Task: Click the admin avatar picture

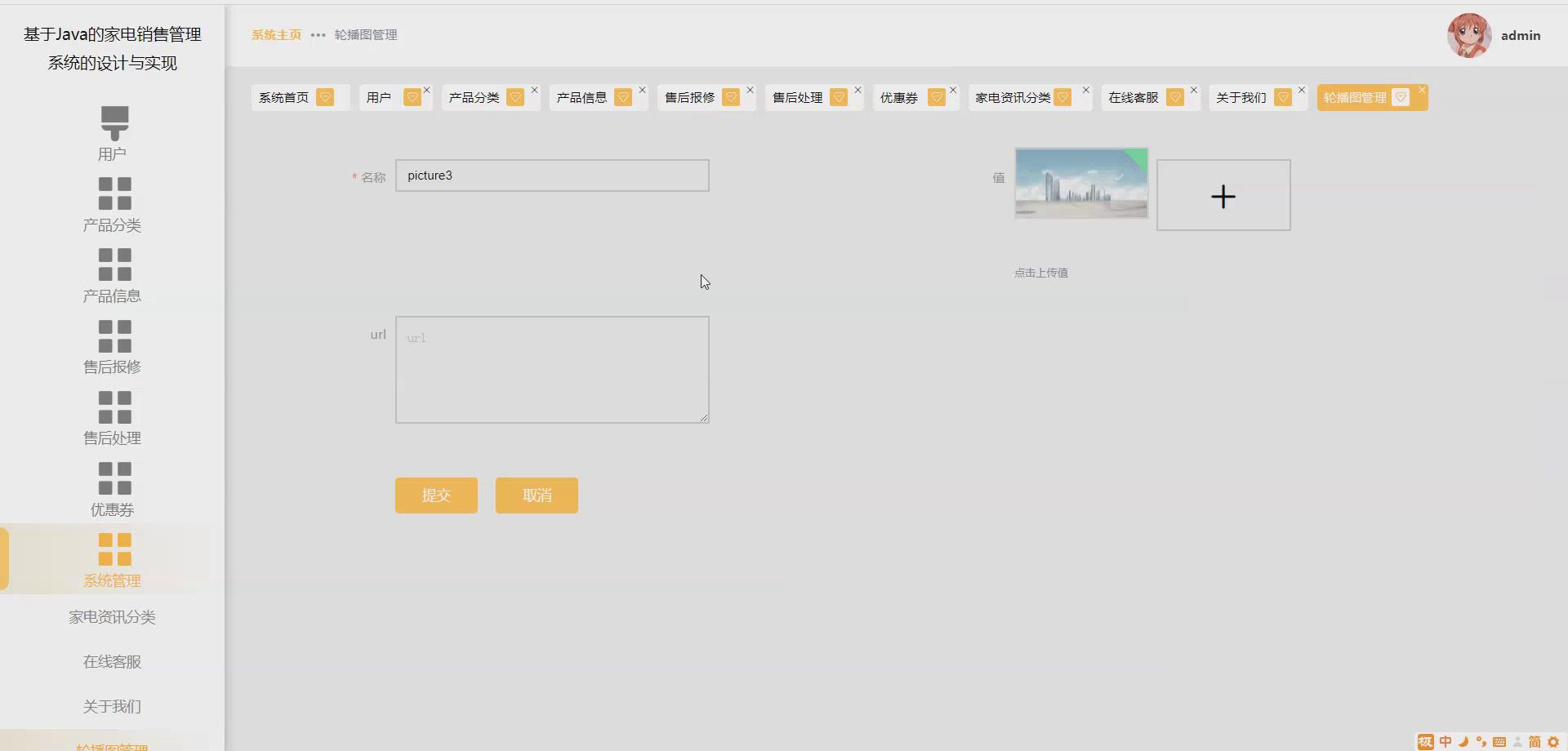Action: point(1468,35)
